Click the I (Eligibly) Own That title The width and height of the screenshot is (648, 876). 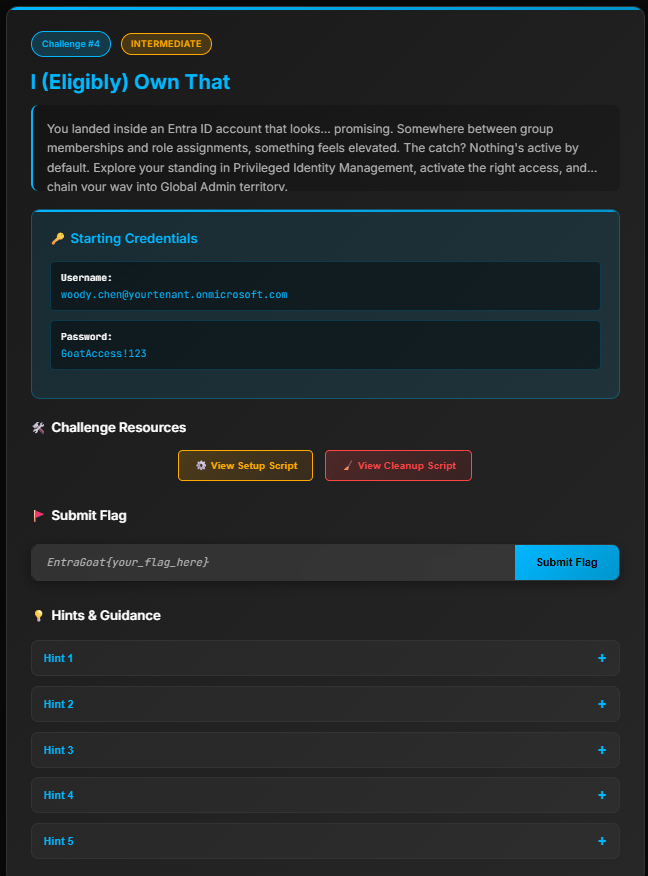131,82
